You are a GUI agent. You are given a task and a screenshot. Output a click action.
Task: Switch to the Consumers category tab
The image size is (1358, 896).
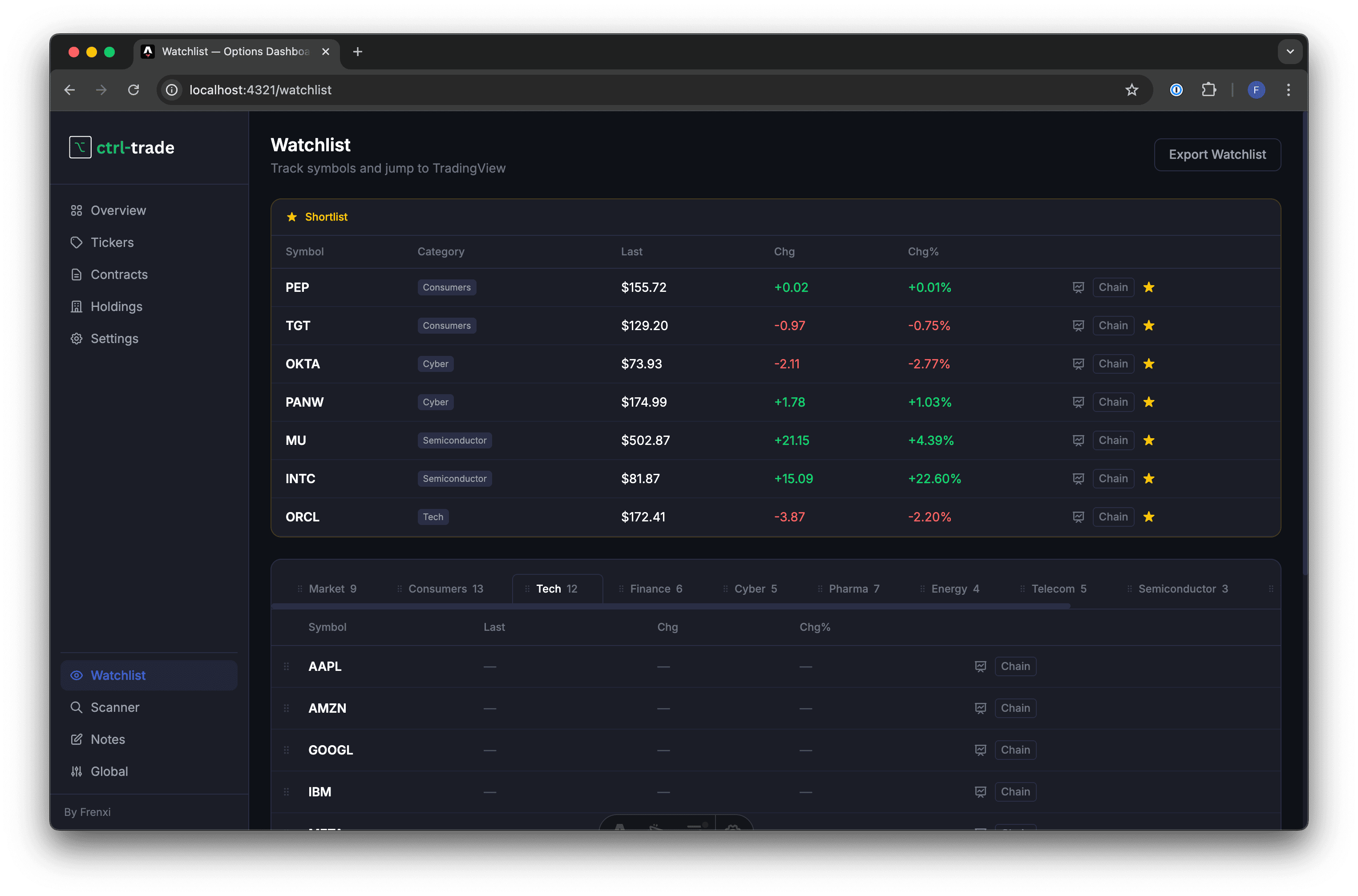click(445, 589)
